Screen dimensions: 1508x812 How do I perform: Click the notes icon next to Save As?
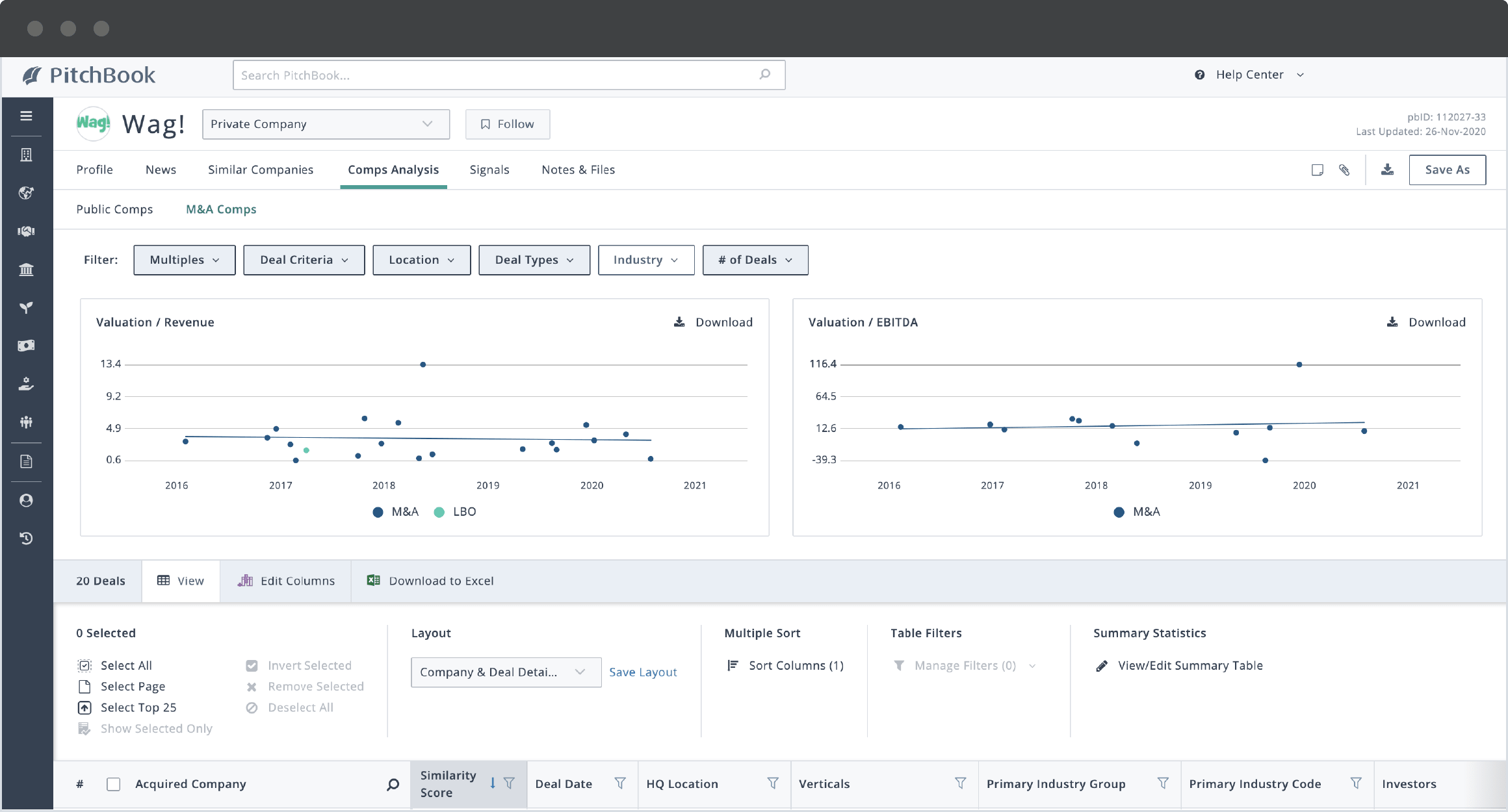[1317, 170]
